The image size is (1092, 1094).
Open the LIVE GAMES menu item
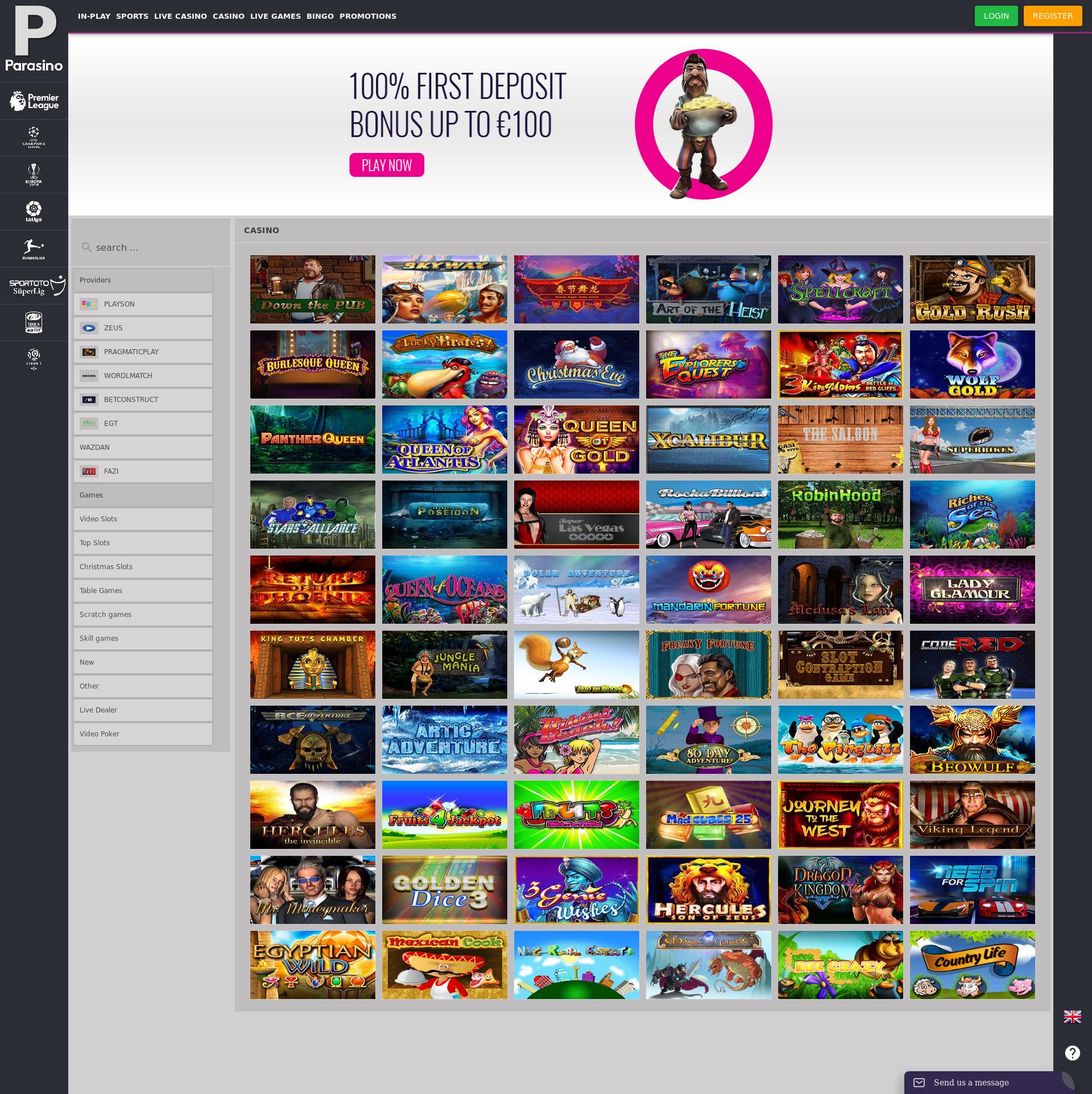[275, 16]
